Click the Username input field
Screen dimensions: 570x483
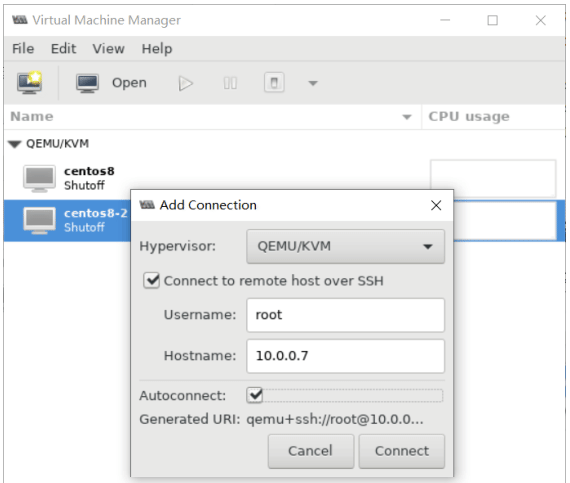pyautogui.click(x=345, y=315)
